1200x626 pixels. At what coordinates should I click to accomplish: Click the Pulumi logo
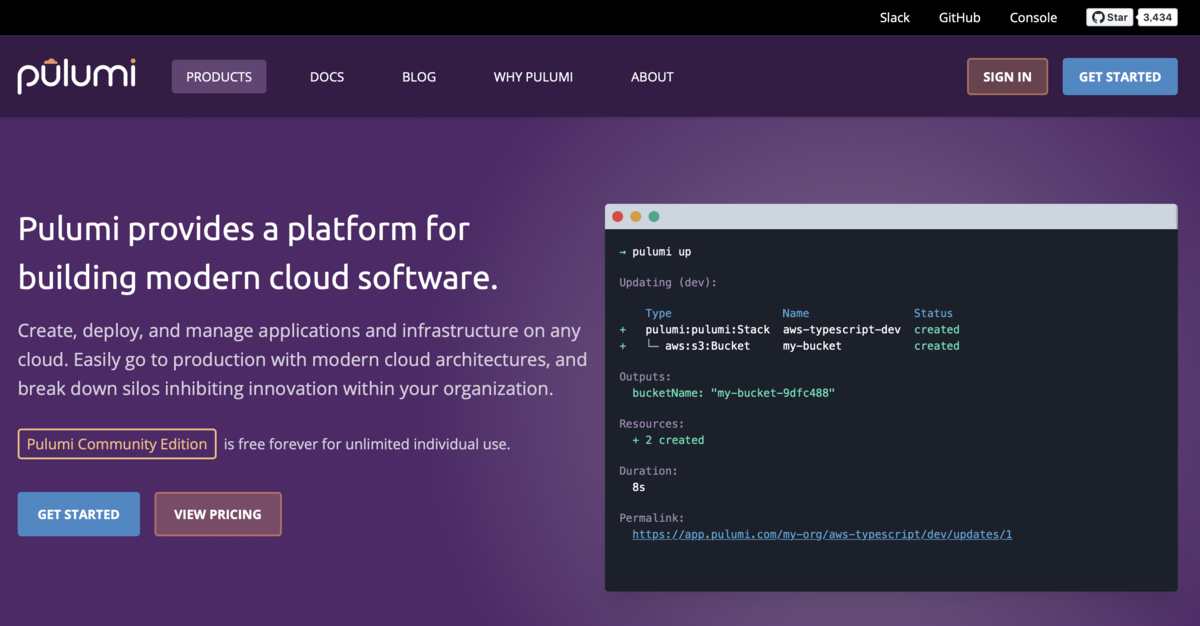click(x=76, y=76)
